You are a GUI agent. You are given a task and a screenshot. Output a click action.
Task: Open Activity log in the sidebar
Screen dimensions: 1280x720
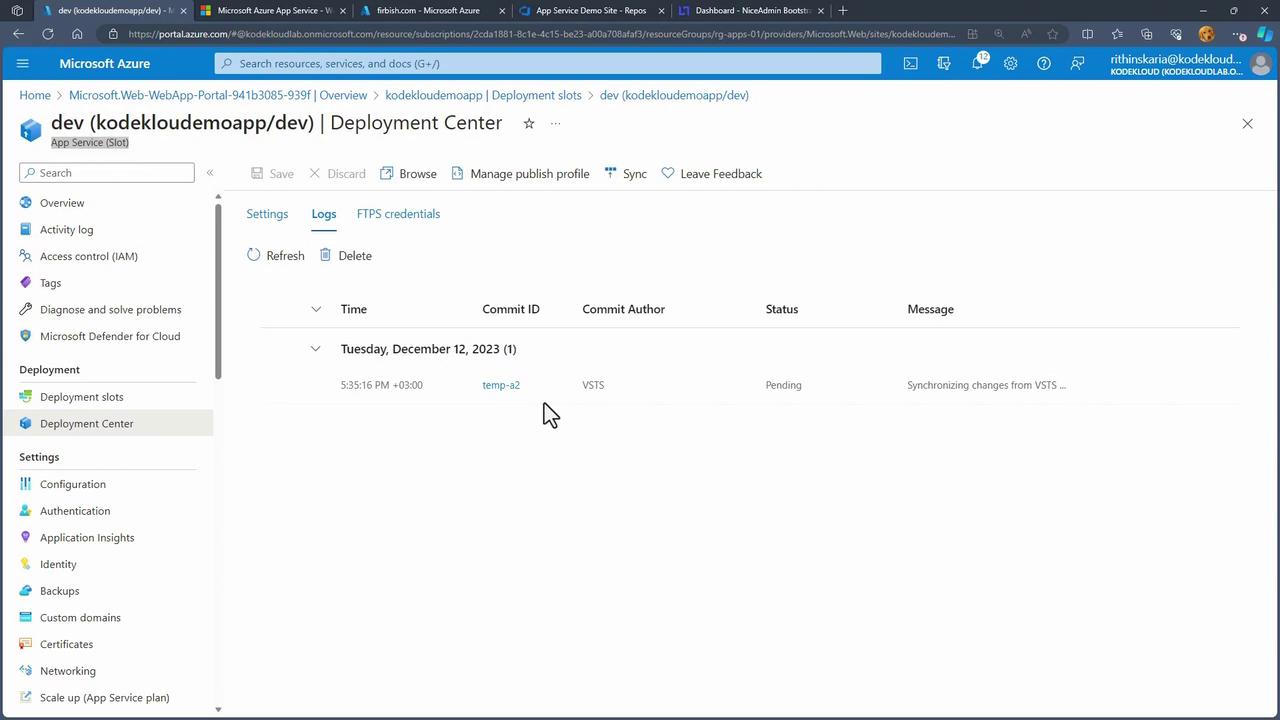click(x=66, y=229)
